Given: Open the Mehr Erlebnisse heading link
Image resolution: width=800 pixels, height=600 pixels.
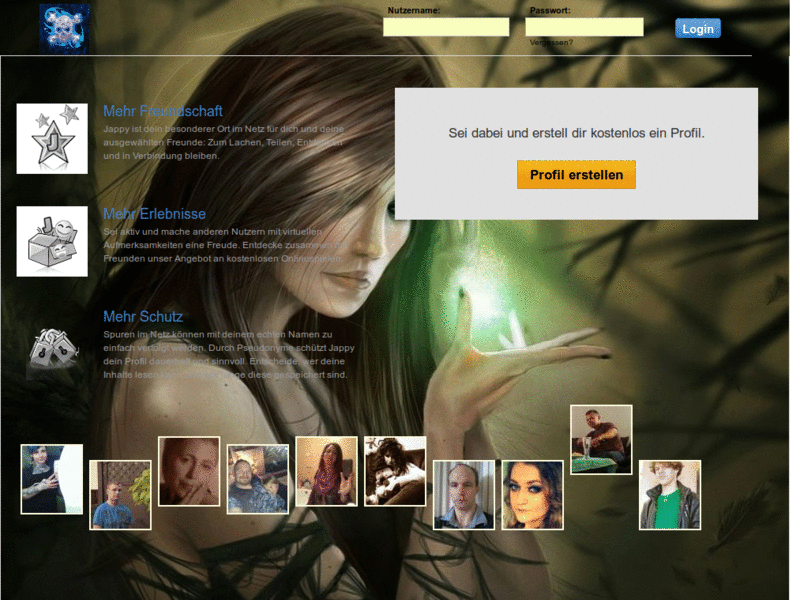Looking at the screenshot, I should pos(155,214).
